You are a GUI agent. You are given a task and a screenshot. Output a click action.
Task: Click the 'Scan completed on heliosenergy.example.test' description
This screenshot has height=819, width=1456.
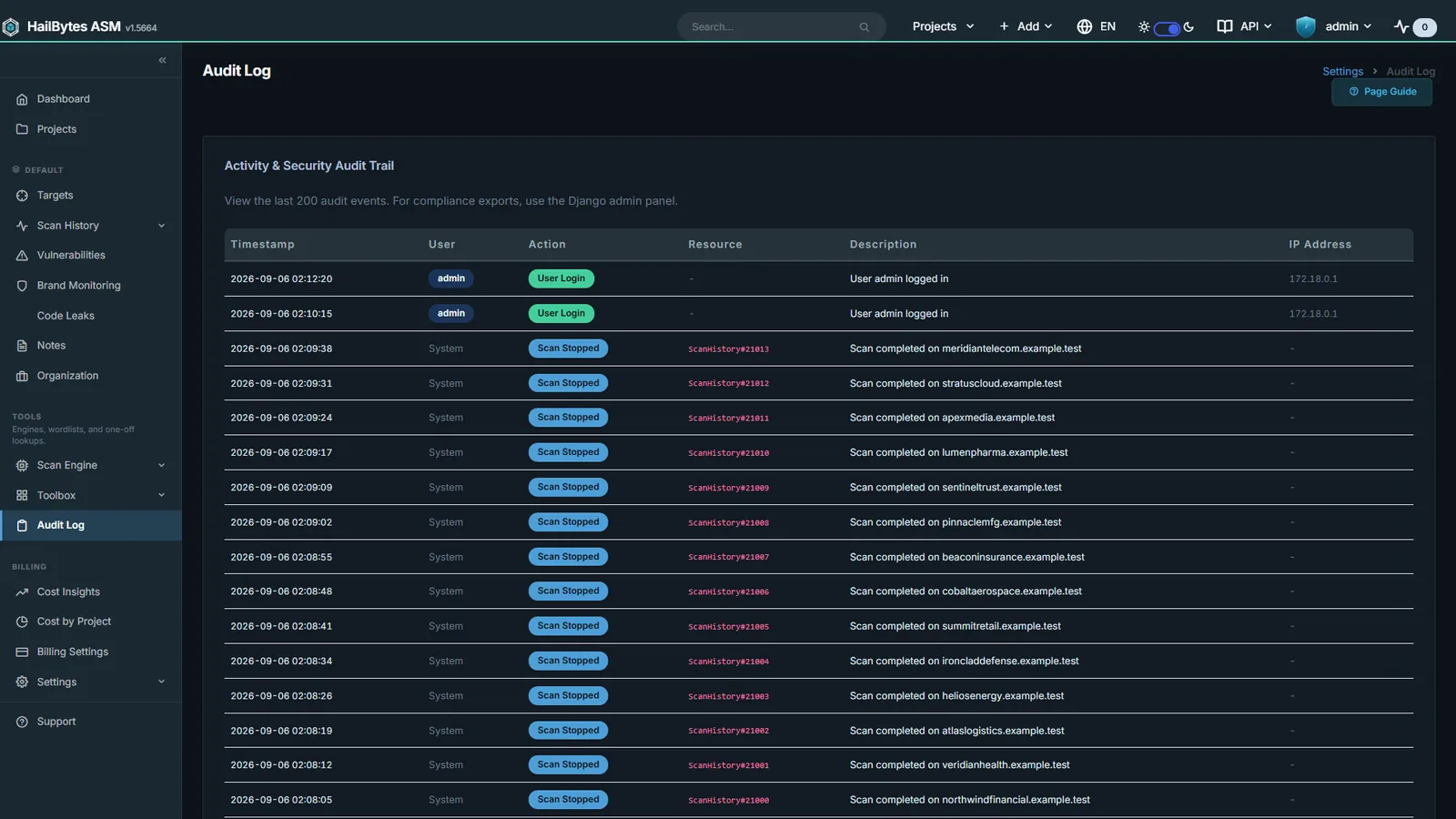coord(956,696)
